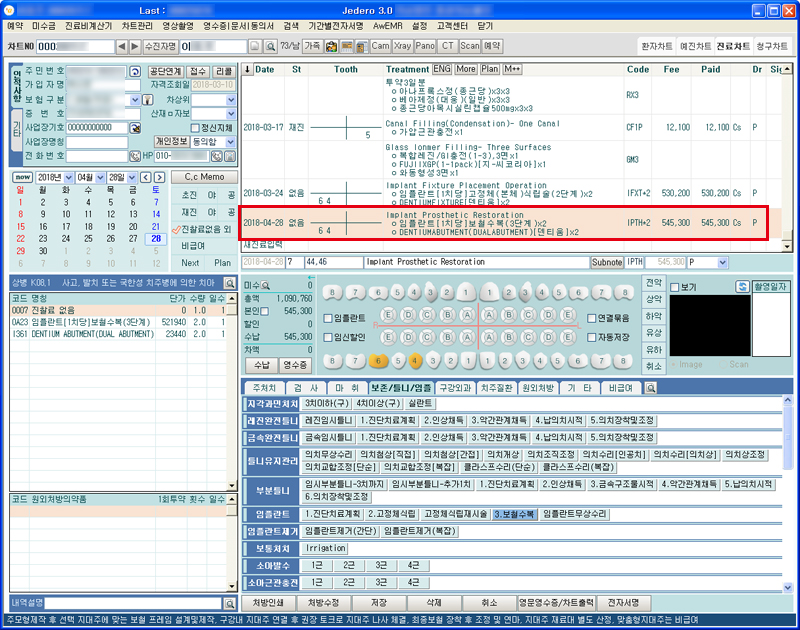Click refresh icon above image preview
This screenshot has width=800, height=630.
tap(743, 287)
